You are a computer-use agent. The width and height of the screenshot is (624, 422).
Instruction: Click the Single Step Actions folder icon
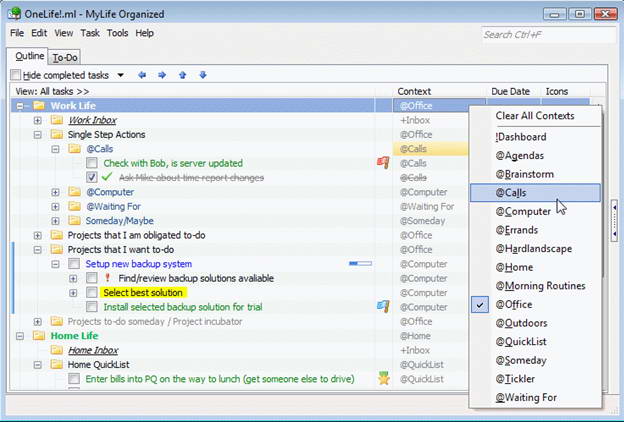tap(57, 134)
